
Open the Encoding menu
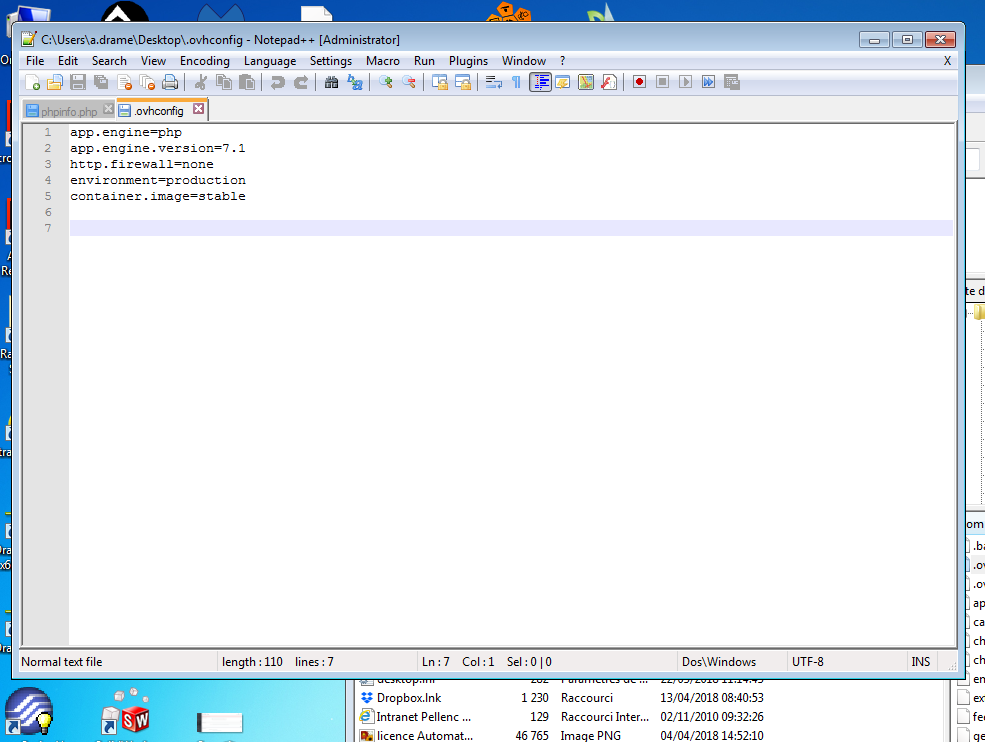(x=204, y=61)
